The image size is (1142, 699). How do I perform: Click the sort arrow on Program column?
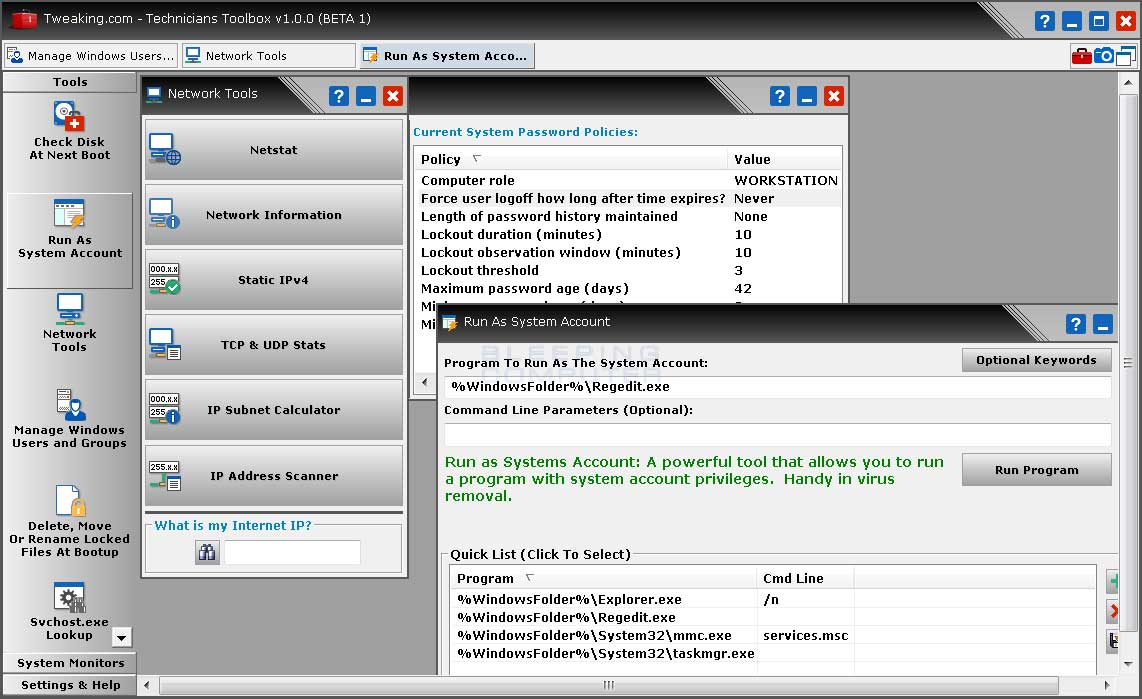click(x=529, y=577)
